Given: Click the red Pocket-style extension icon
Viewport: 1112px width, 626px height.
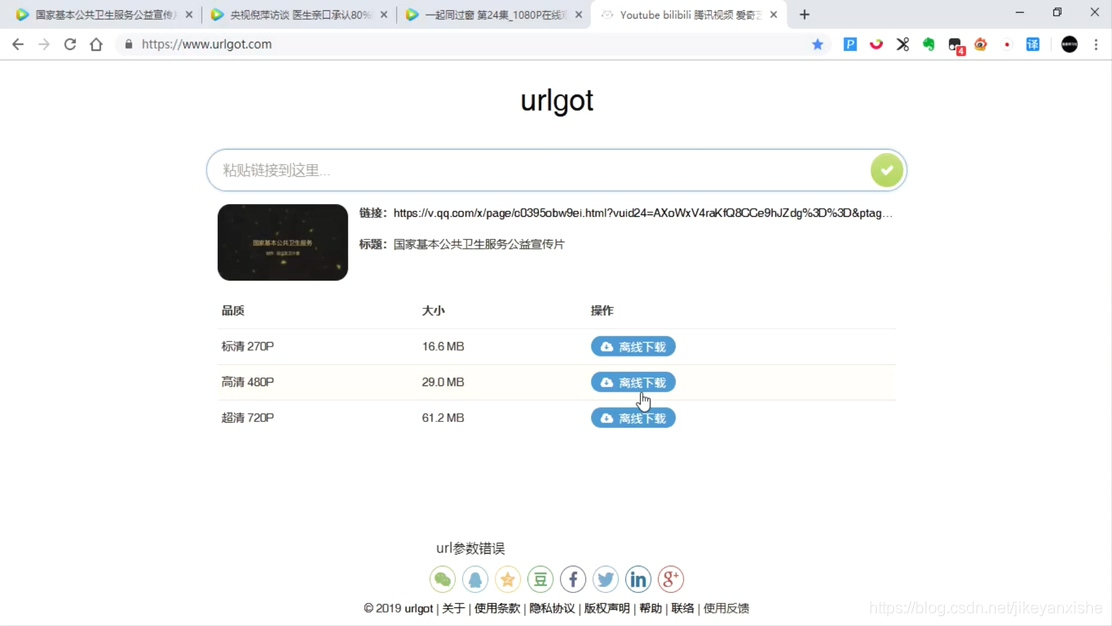Looking at the screenshot, I should 876,44.
